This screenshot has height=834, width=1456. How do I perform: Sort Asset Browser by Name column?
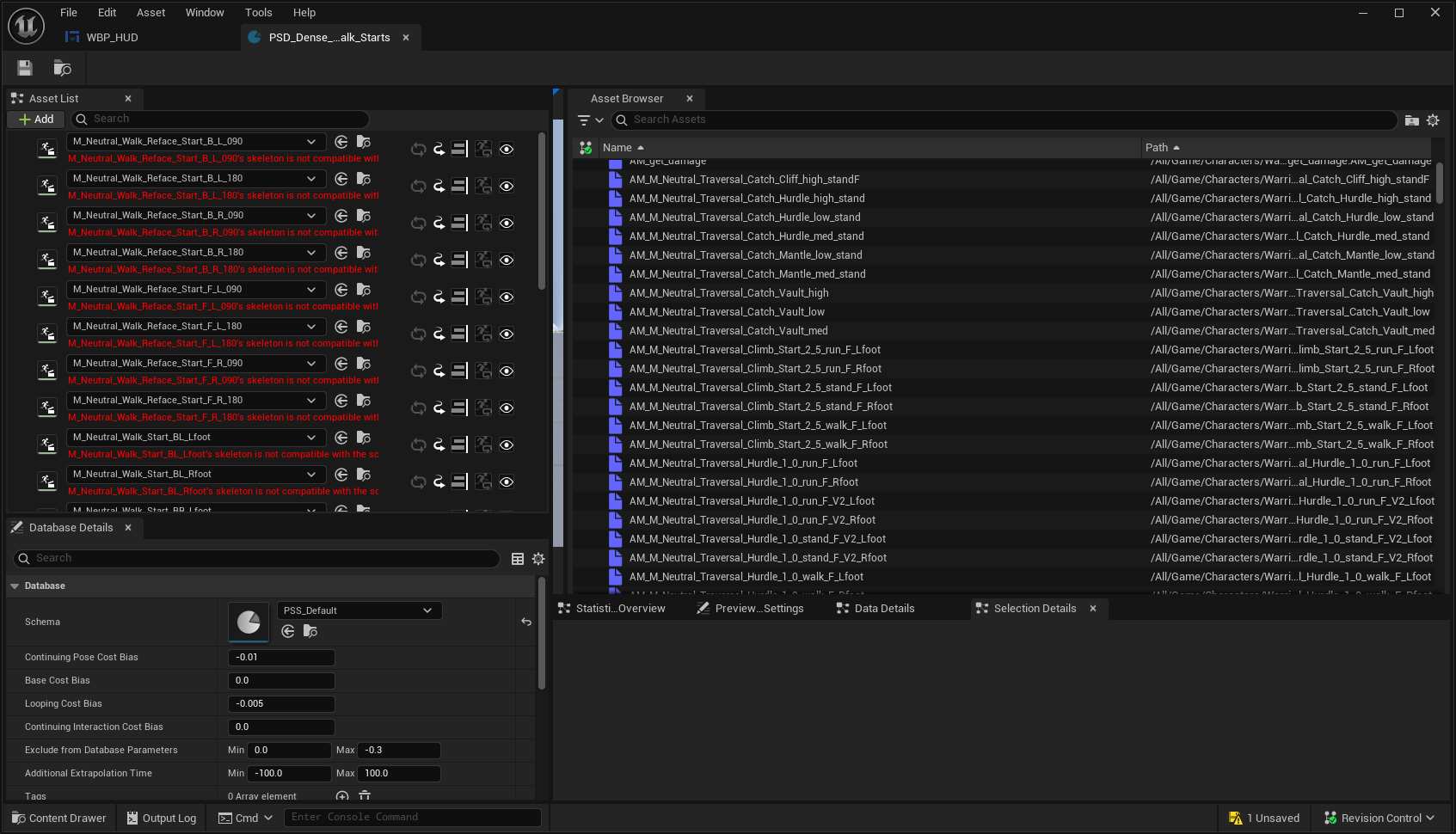pos(869,148)
